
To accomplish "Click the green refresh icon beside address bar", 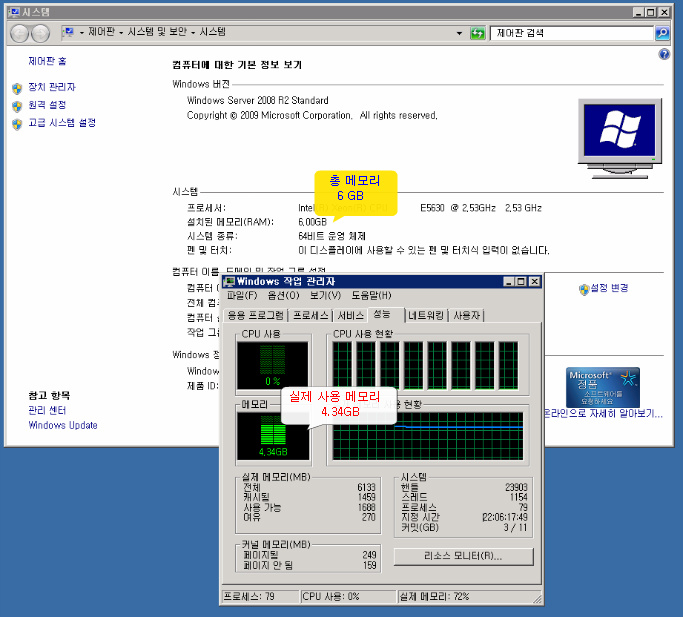I will [x=477, y=33].
